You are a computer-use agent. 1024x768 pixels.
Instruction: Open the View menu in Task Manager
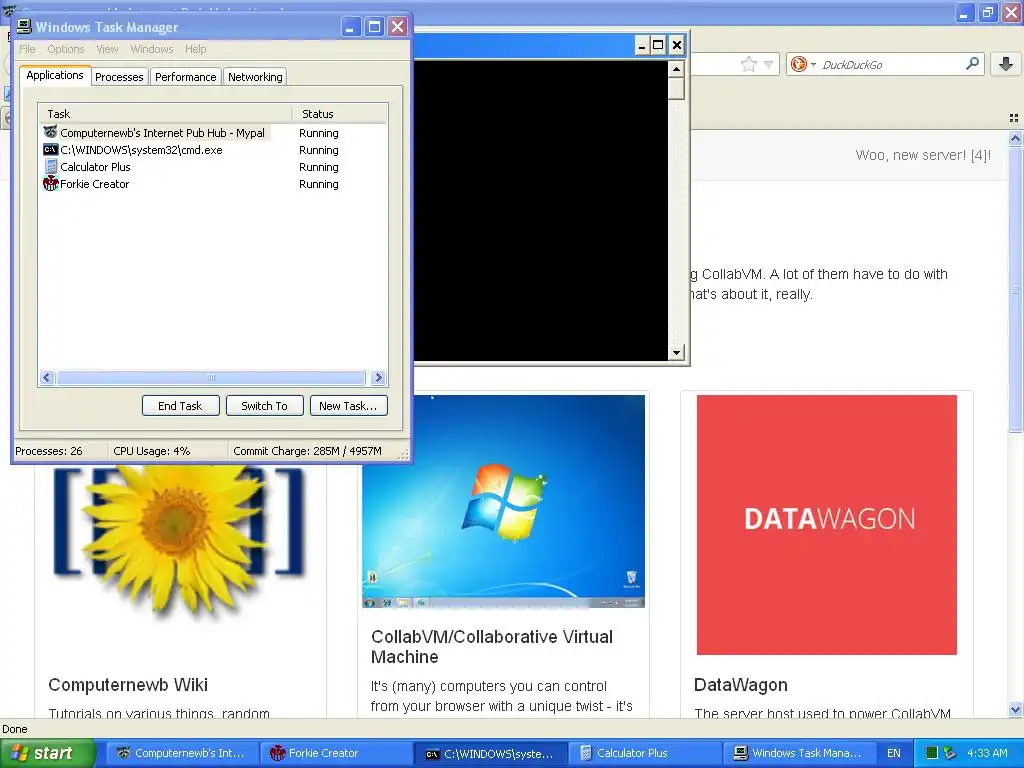[107, 49]
